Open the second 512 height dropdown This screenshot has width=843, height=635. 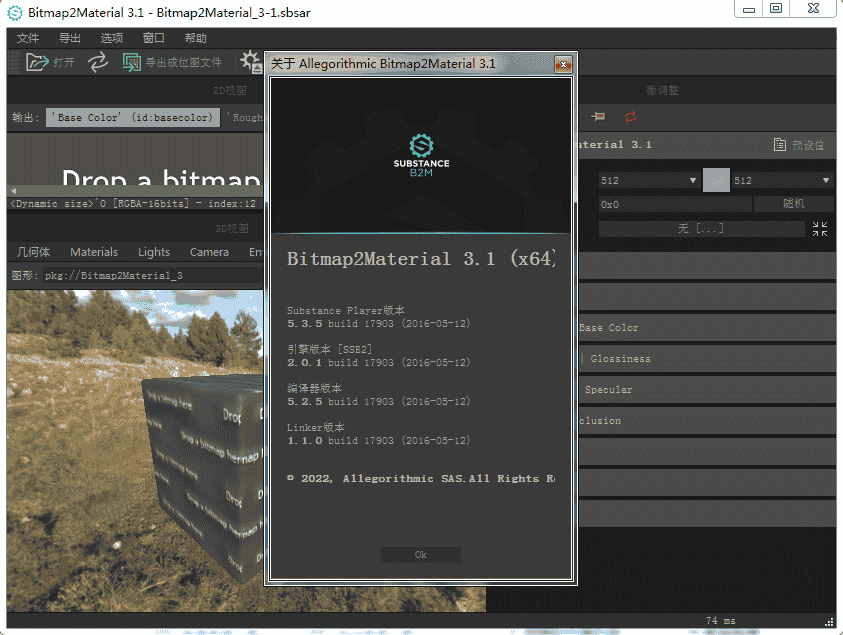tap(781, 181)
